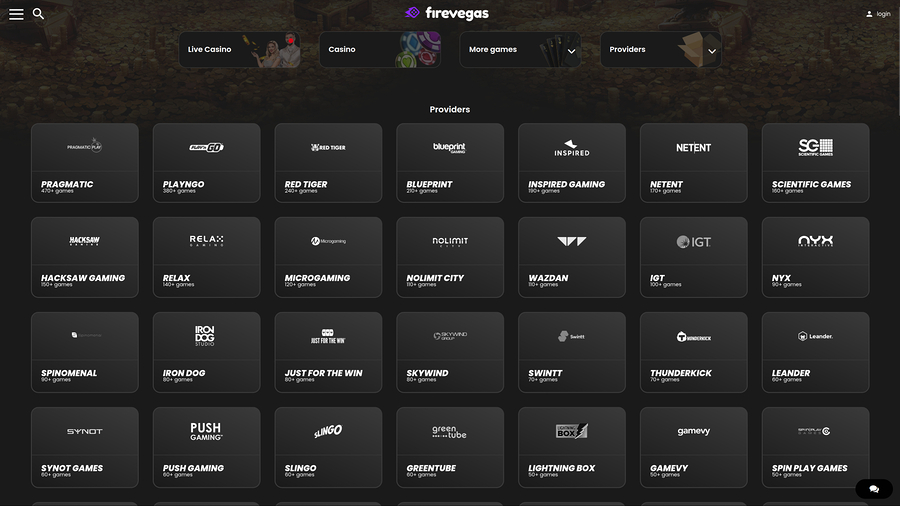Select the More games menu label
This screenshot has height=506, width=900.
coord(492,49)
